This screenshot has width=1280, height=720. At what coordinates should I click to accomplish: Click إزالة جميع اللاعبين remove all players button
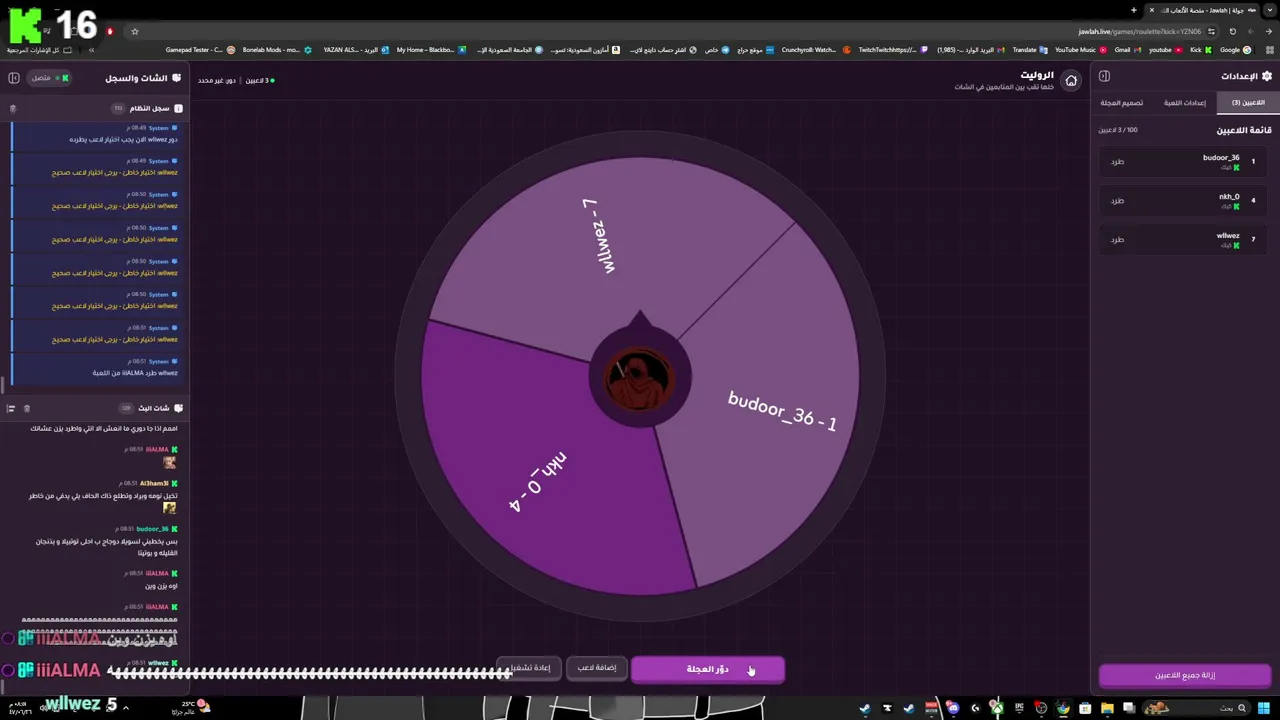pos(1185,675)
